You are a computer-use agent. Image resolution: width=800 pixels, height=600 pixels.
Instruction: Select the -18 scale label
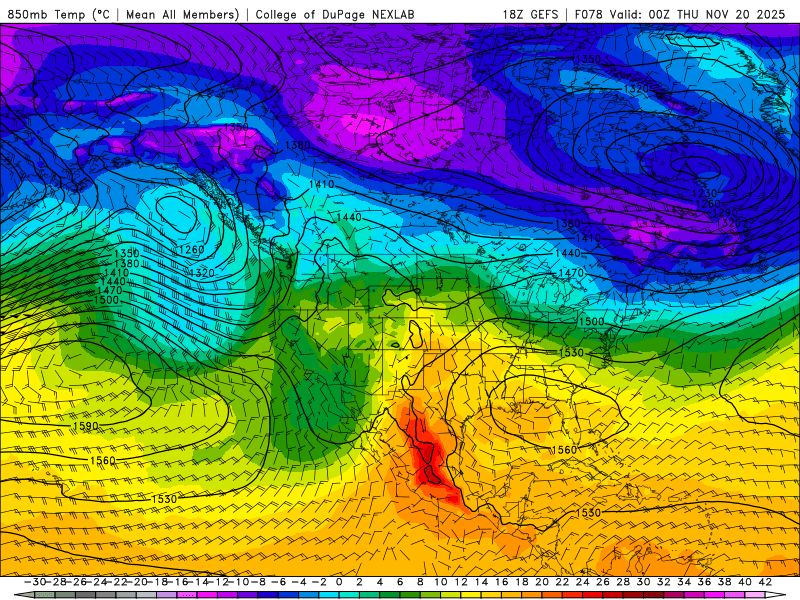pos(157,582)
